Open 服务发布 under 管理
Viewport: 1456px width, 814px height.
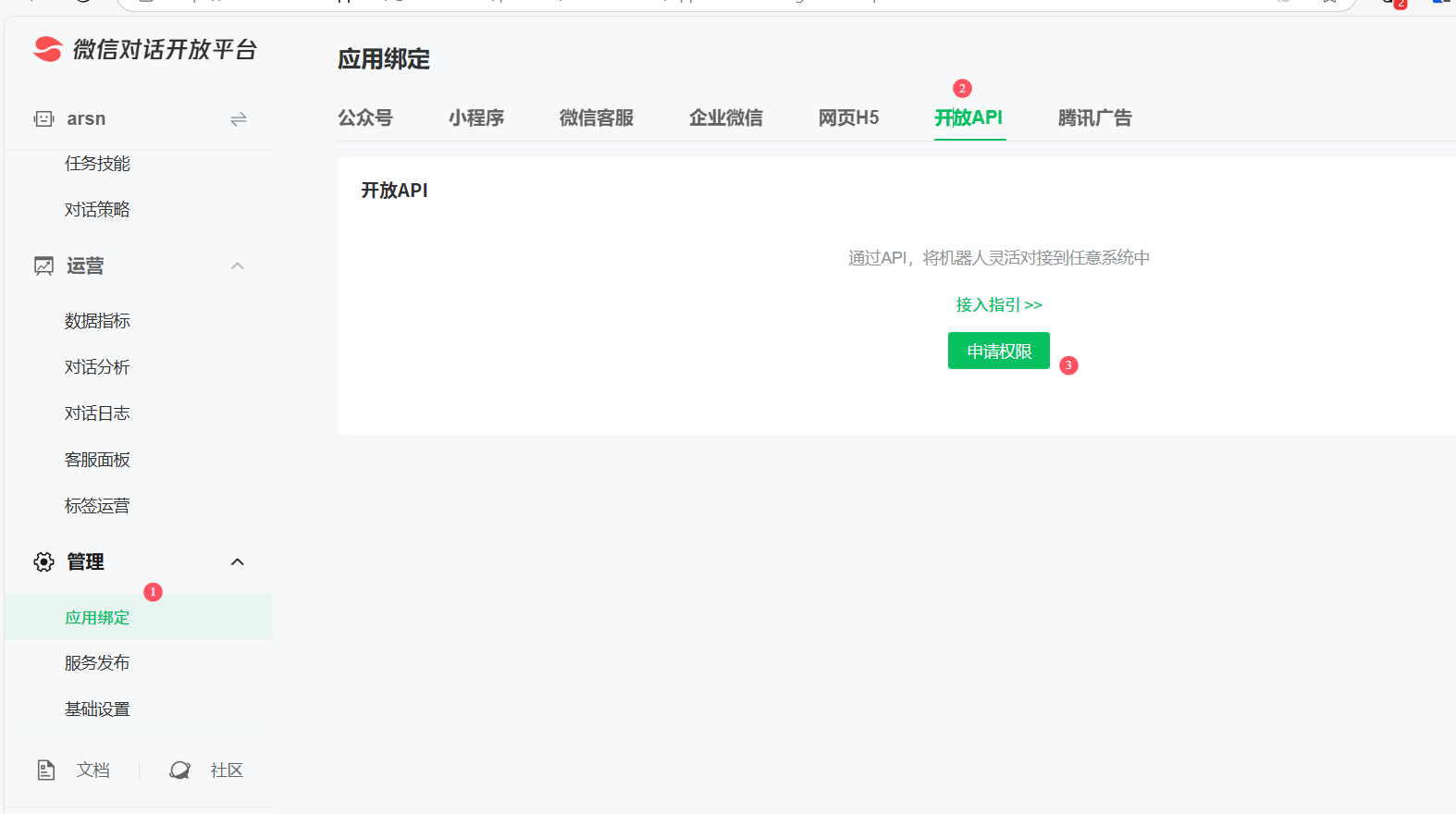coord(97,663)
